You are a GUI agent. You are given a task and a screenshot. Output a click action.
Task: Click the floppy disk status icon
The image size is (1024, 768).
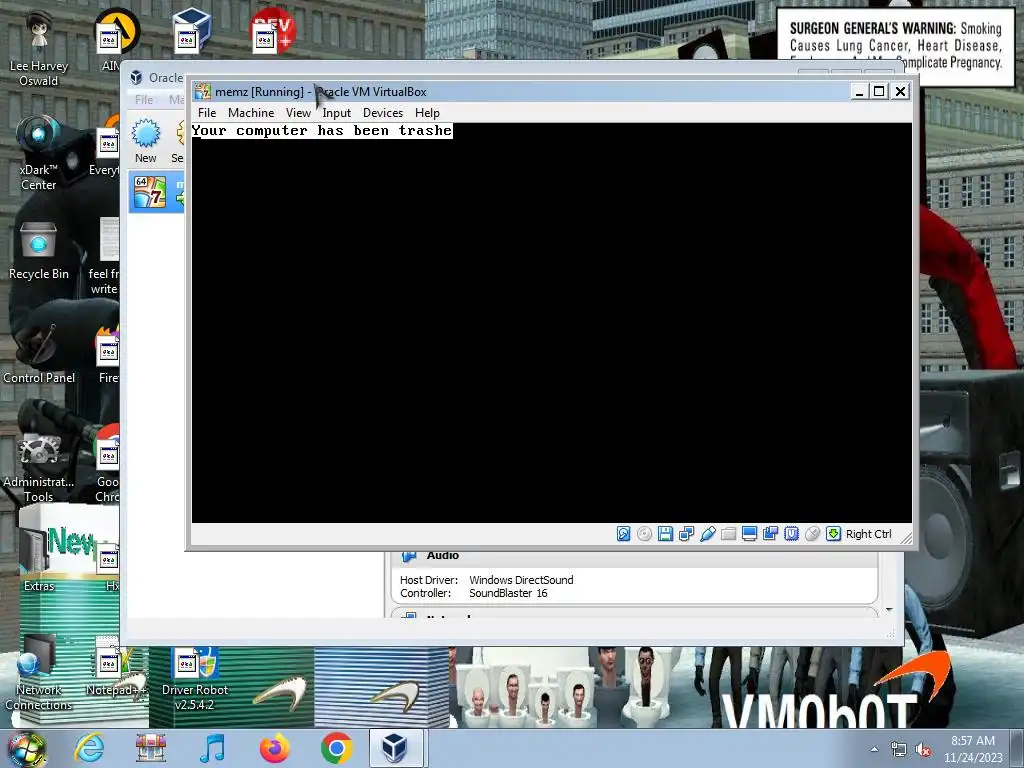click(665, 534)
